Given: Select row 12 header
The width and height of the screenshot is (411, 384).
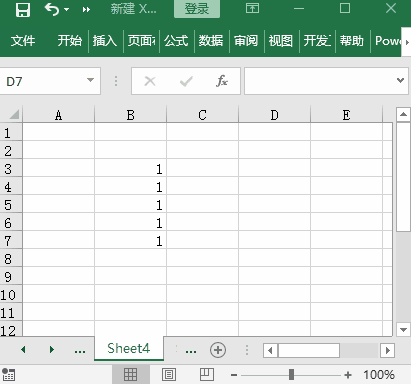Looking at the screenshot, I should pos(11,330).
